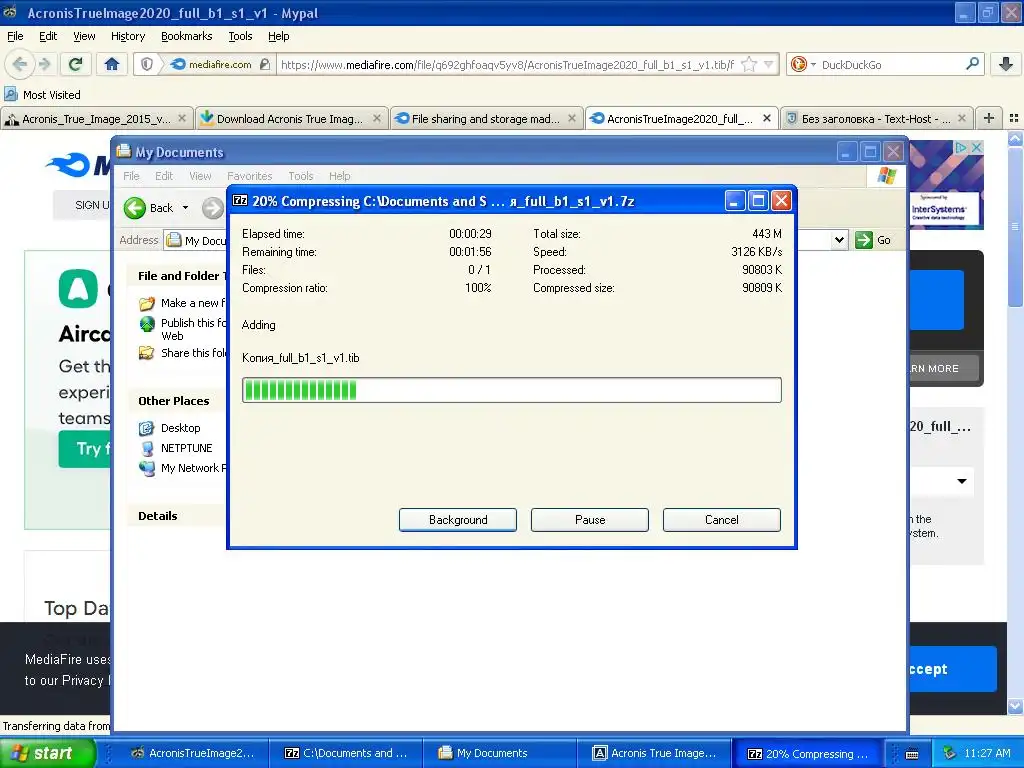This screenshot has width=1024, height=768.
Task: Close the advertisement with the X icon
Action: (976, 148)
